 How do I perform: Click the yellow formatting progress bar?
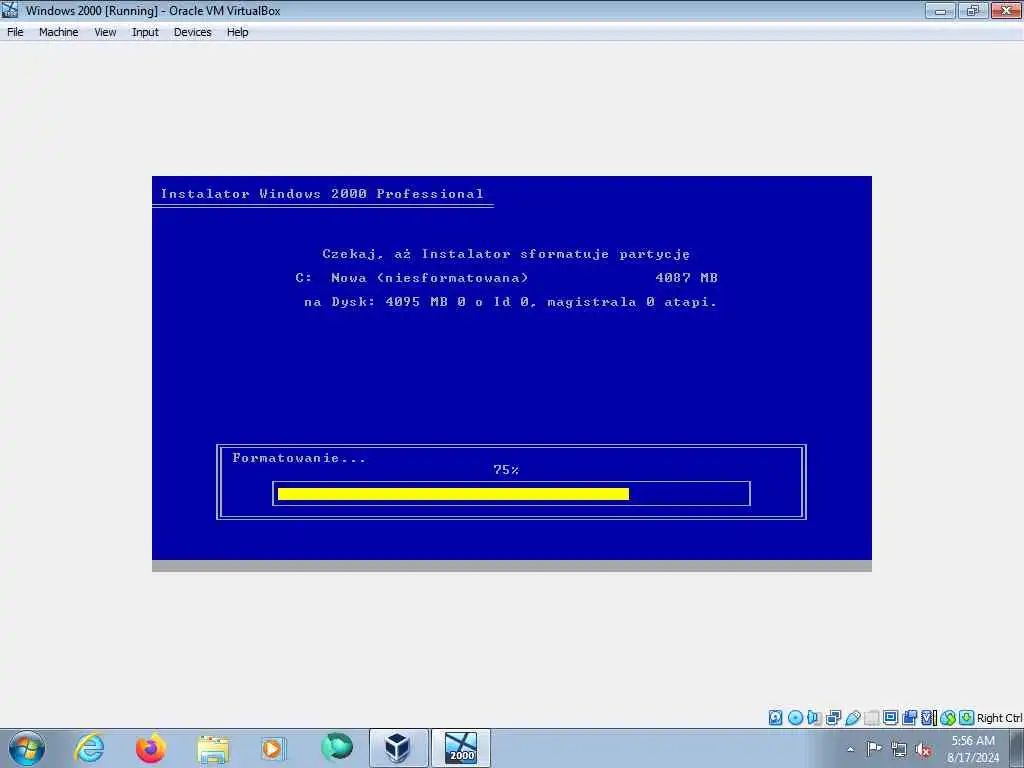click(x=453, y=494)
